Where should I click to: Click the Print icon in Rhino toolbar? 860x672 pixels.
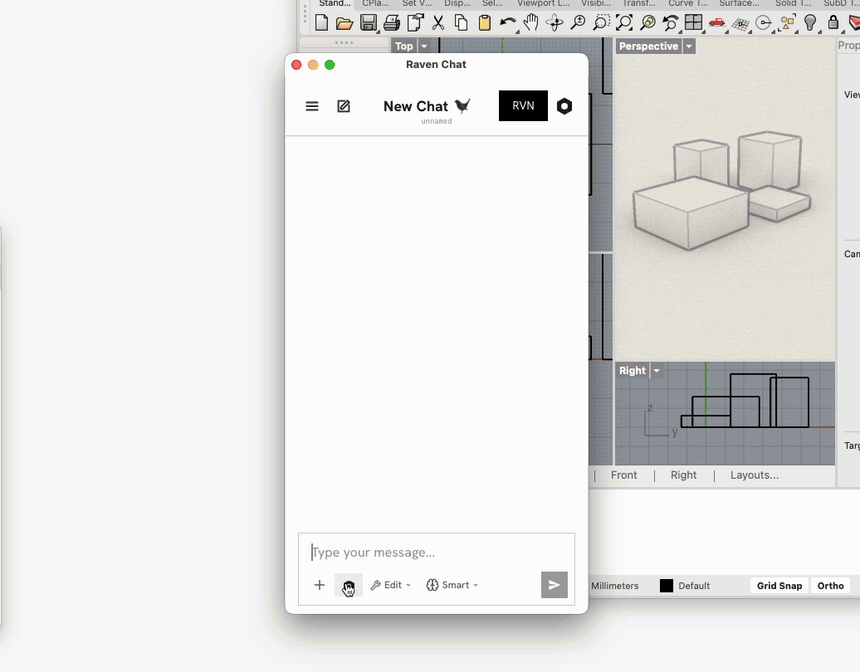[392, 22]
